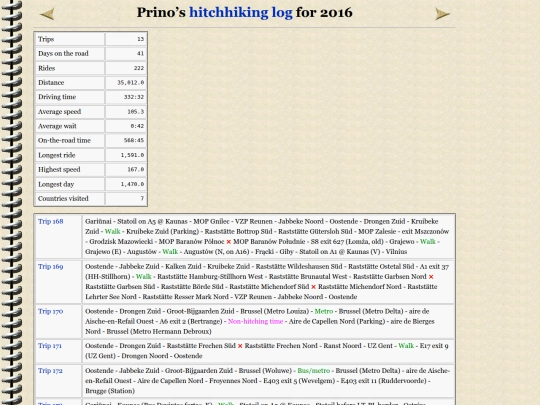
Task: Click the green 'Walk' text in Trip 169
Action: pos(144,277)
